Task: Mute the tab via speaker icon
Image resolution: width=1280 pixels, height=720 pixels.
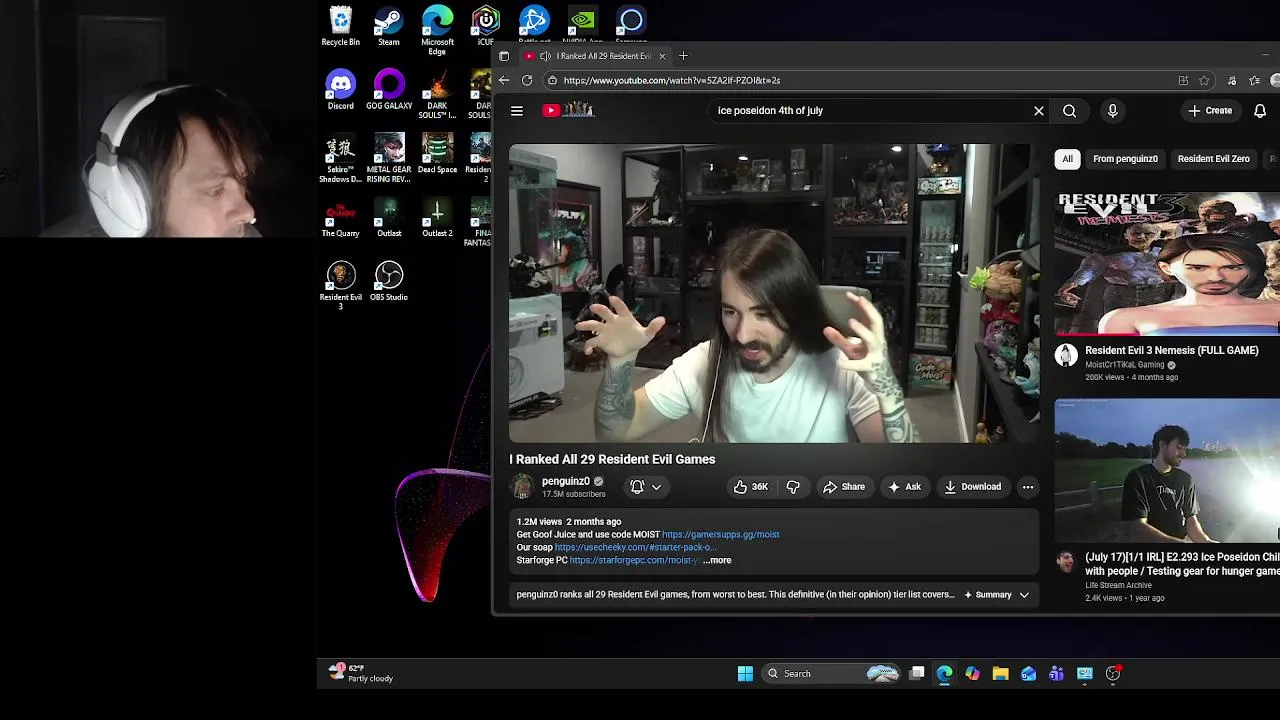Action: click(x=545, y=56)
